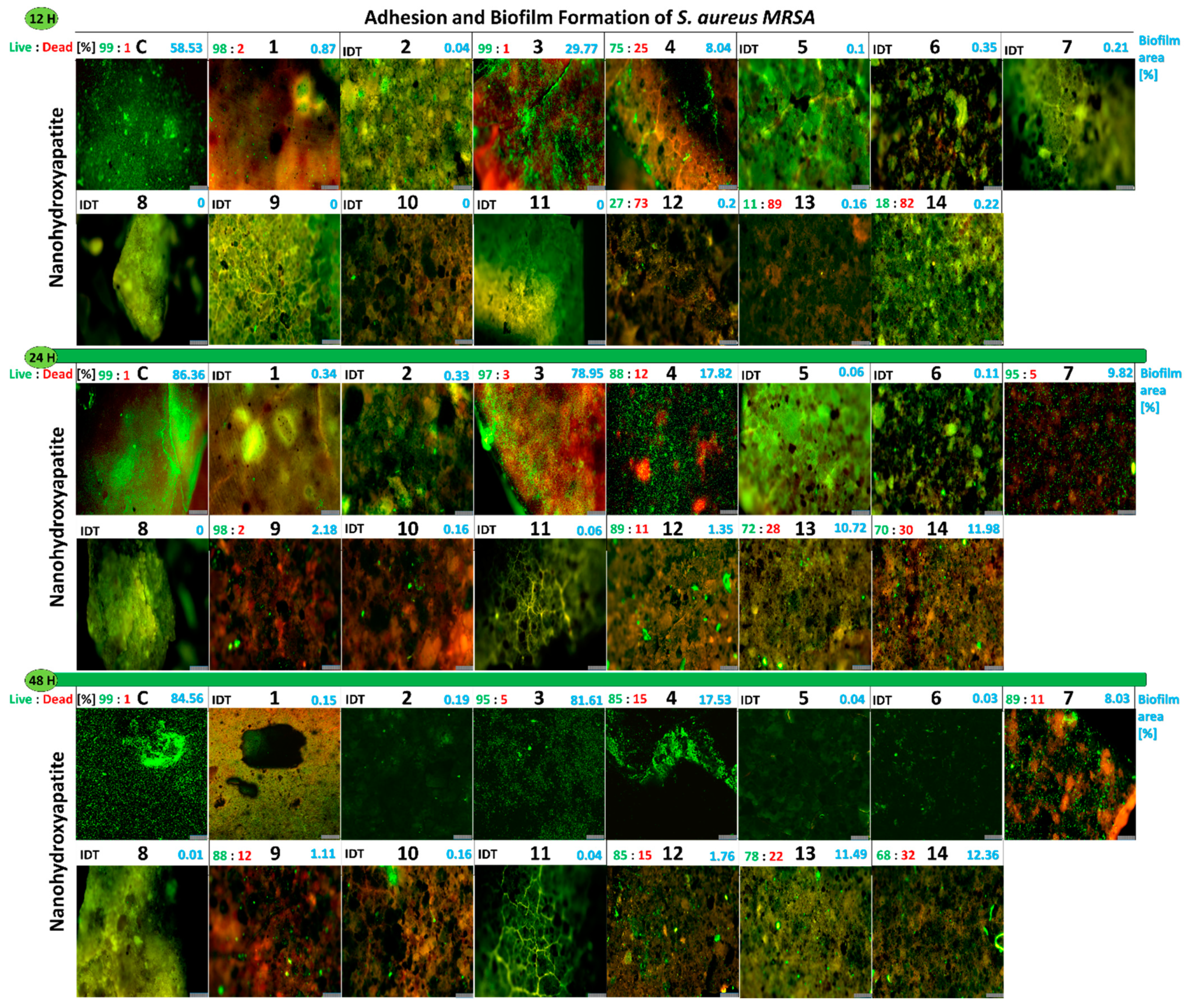Image resolution: width=1189 pixels, height=1008 pixels.
Task: Click 12 H sample 8 micrograph
Action: pyautogui.click(x=142, y=279)
